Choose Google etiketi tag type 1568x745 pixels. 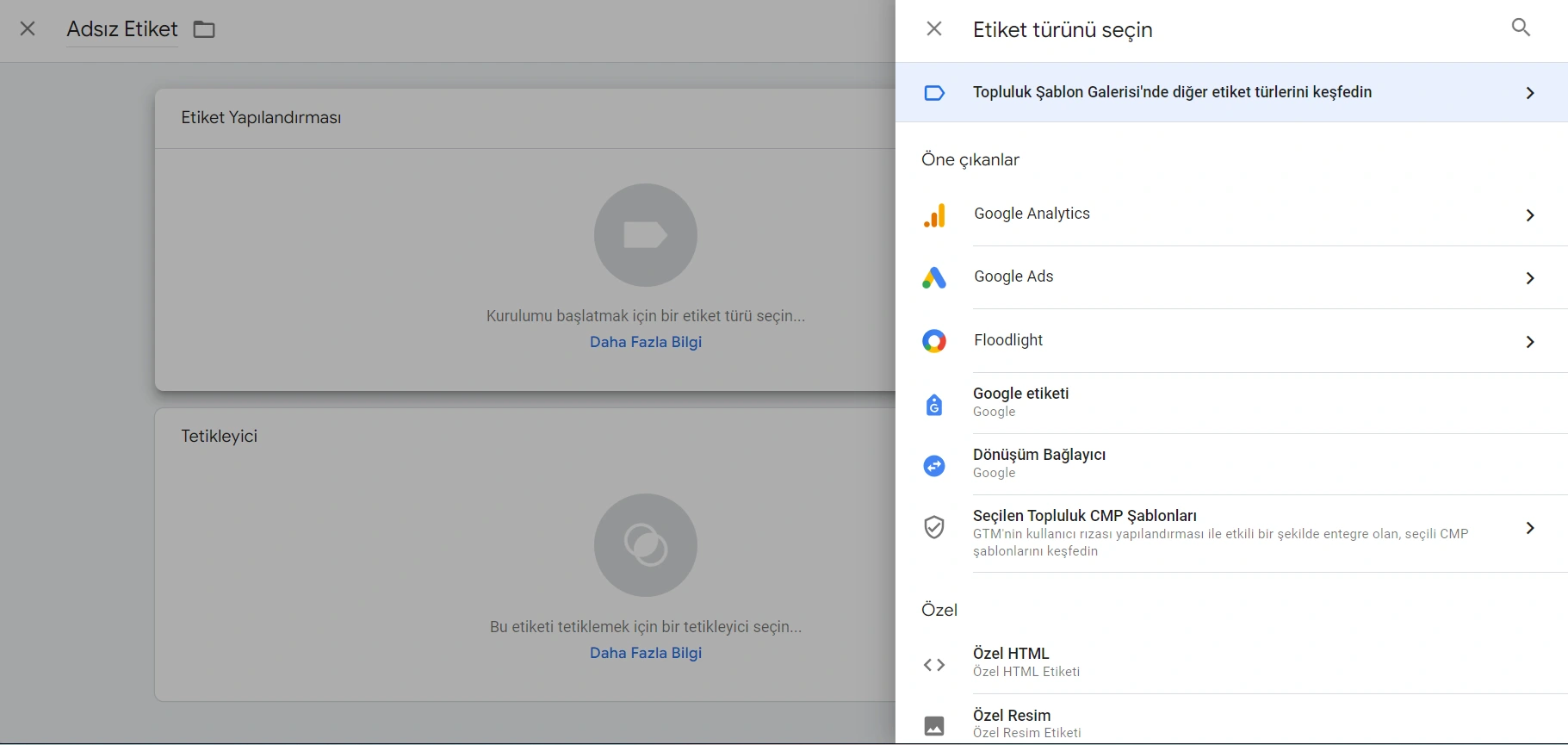coord(1231,403)
